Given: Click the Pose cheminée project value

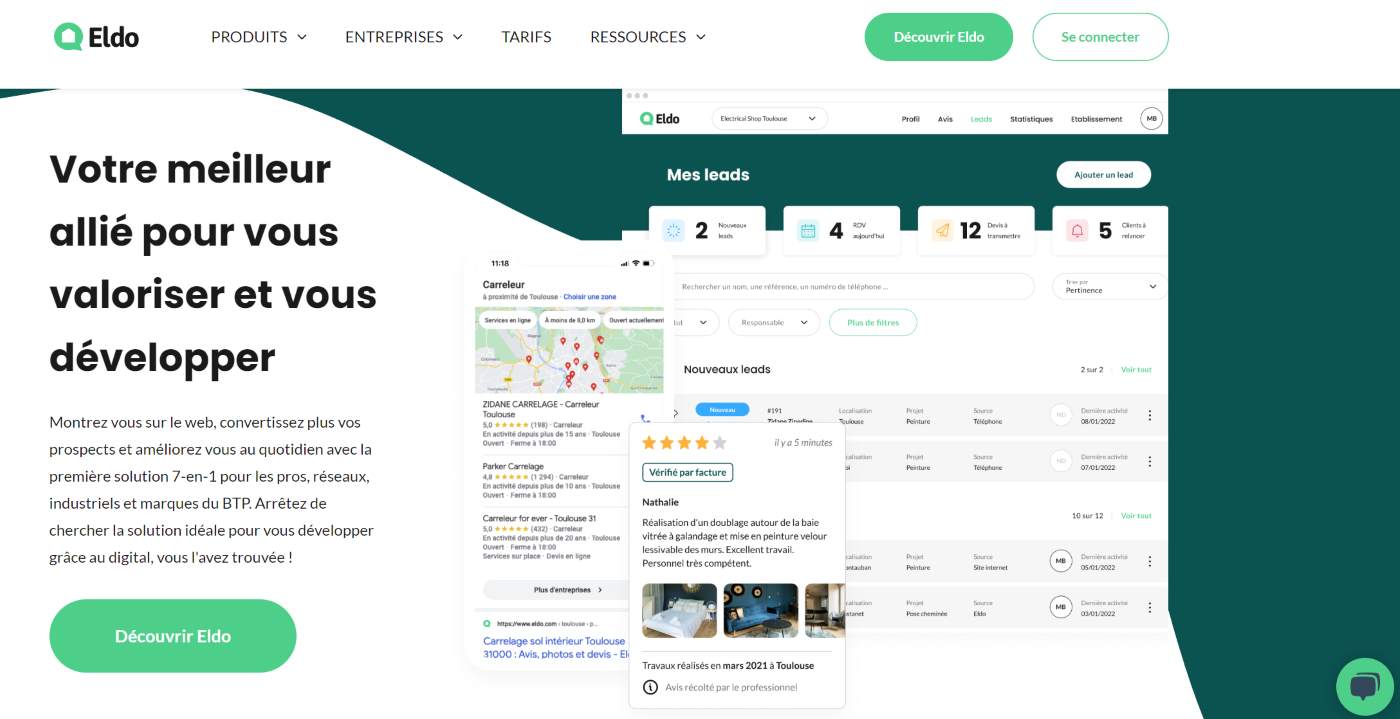Looking at the screenshot, I should (926, 613).
